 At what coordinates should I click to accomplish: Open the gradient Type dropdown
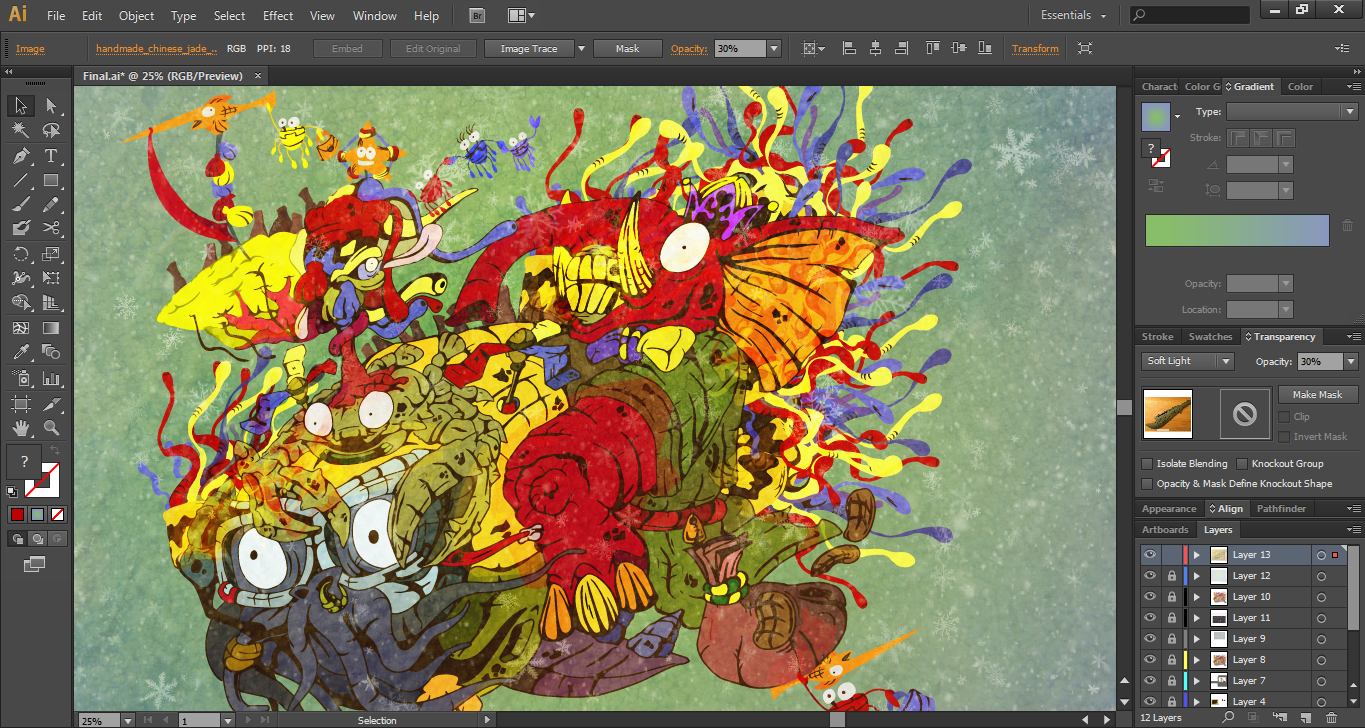pyautogui.click(x=1292, y=112)
